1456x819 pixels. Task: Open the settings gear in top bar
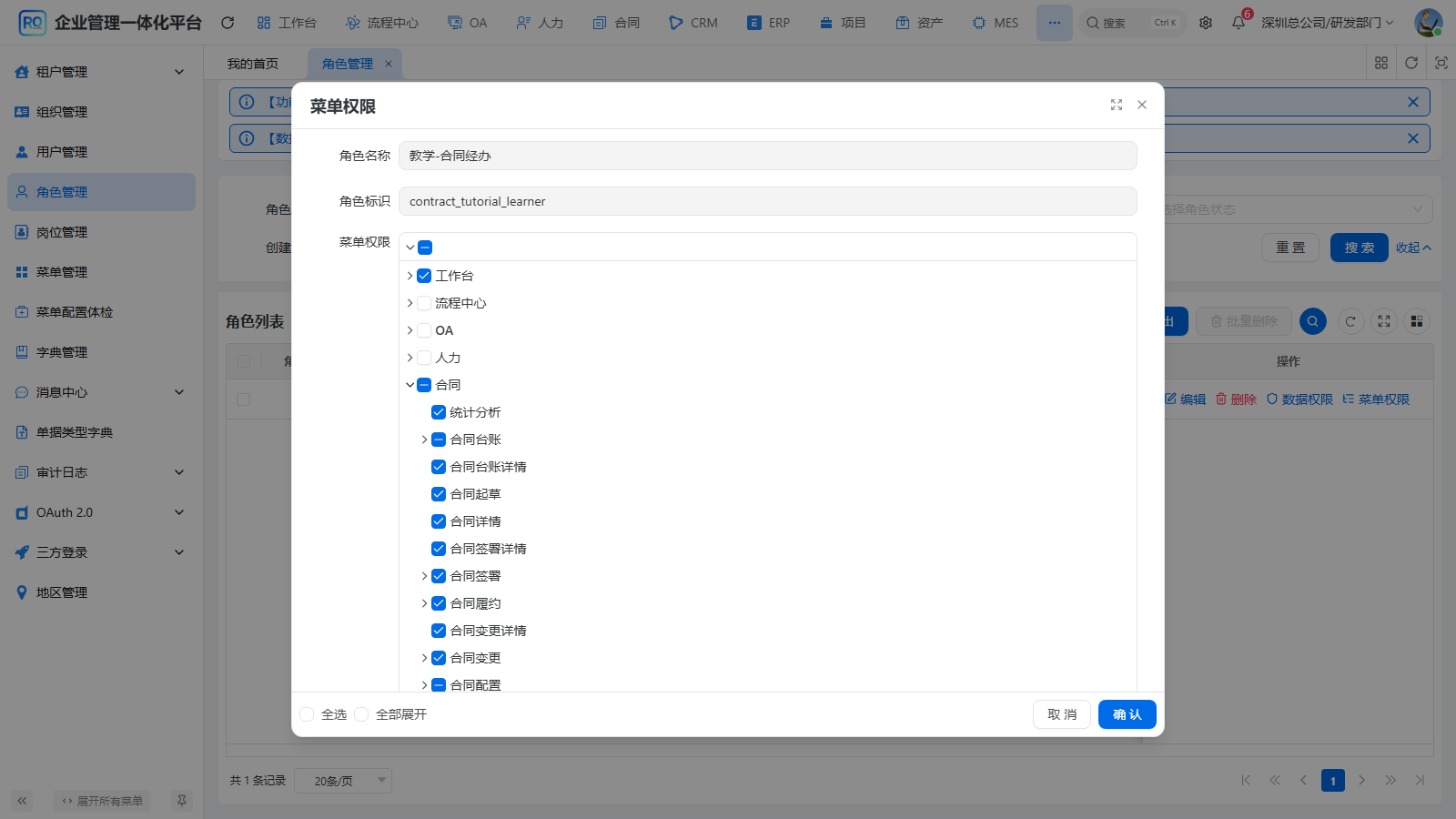click(x=1206, y=23)
